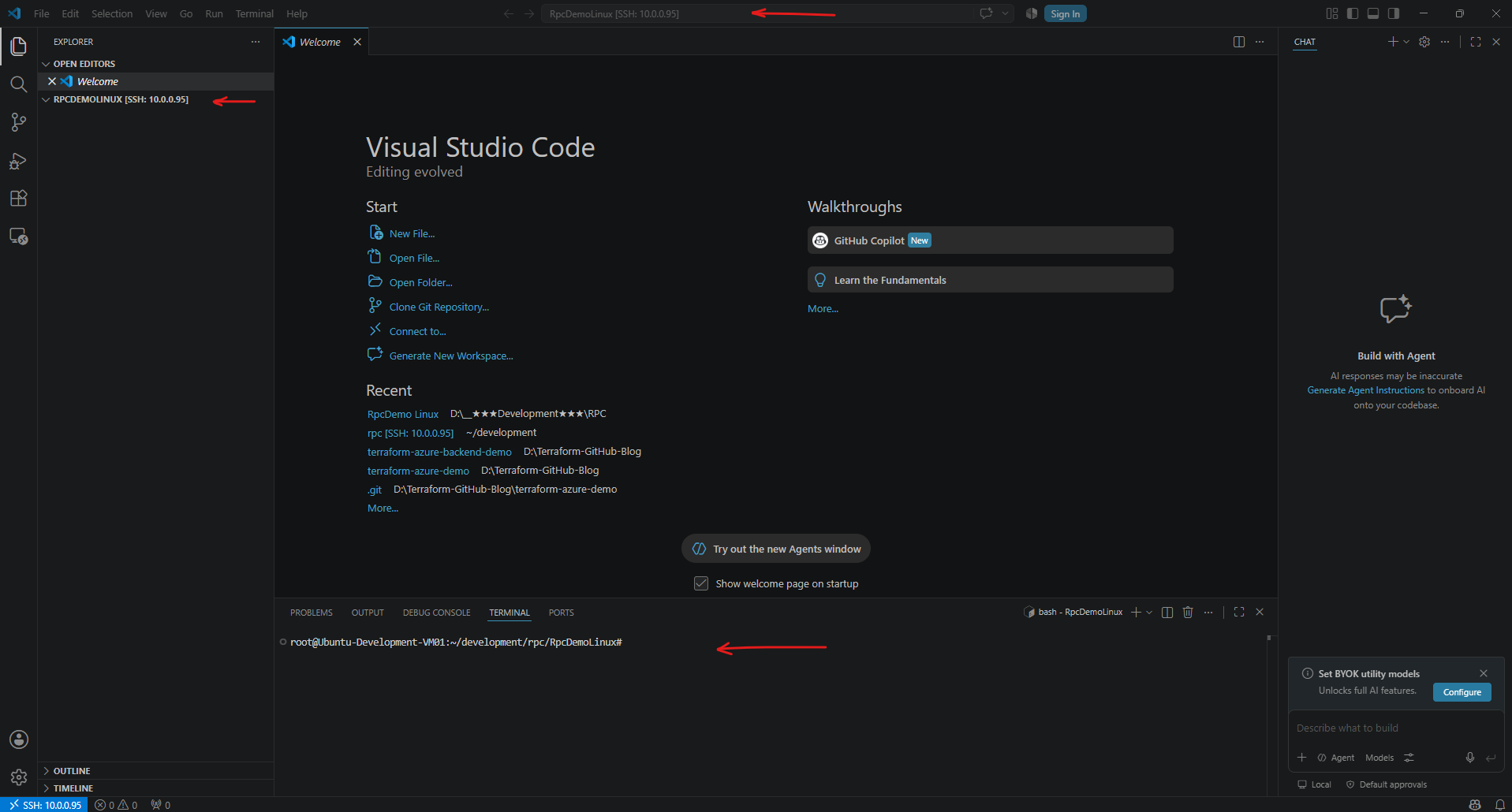Open the Manage gear icon
The height and width of the screenshot is (812, 1512).
pyautogui.click(x=18, y=777)
